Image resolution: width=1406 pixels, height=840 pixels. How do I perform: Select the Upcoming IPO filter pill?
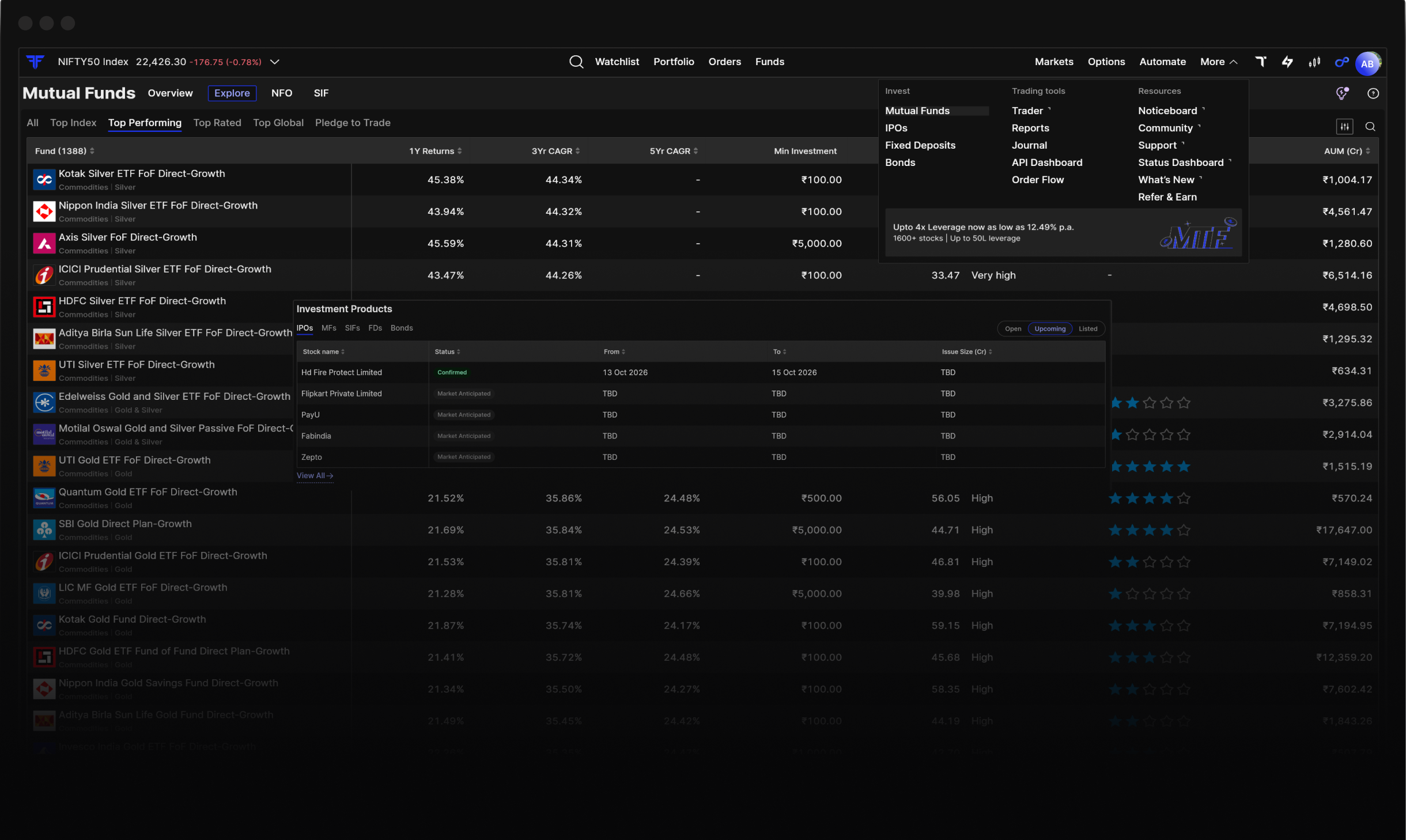1050,328
